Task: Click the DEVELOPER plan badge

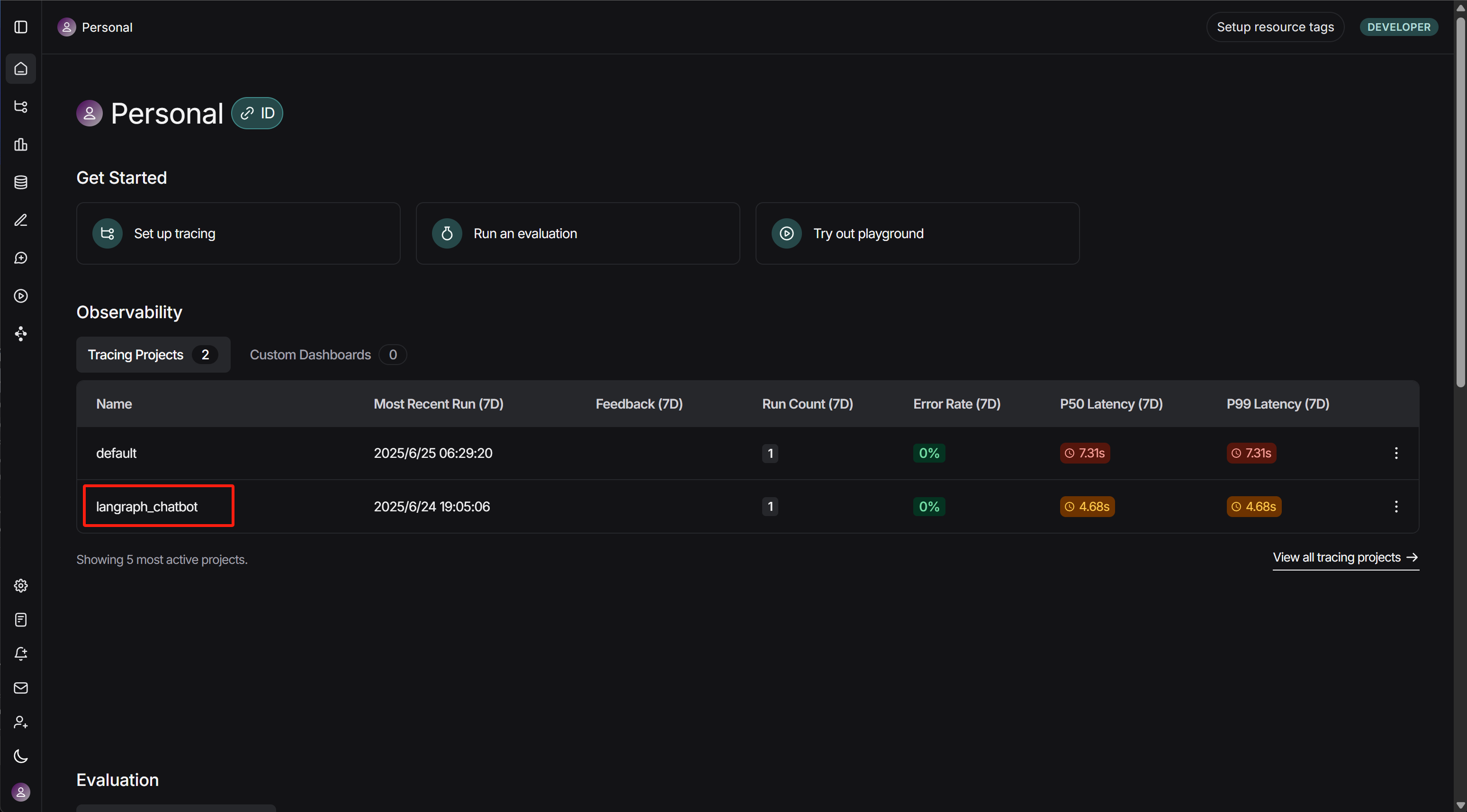Action: click(x=1399, y=27)
